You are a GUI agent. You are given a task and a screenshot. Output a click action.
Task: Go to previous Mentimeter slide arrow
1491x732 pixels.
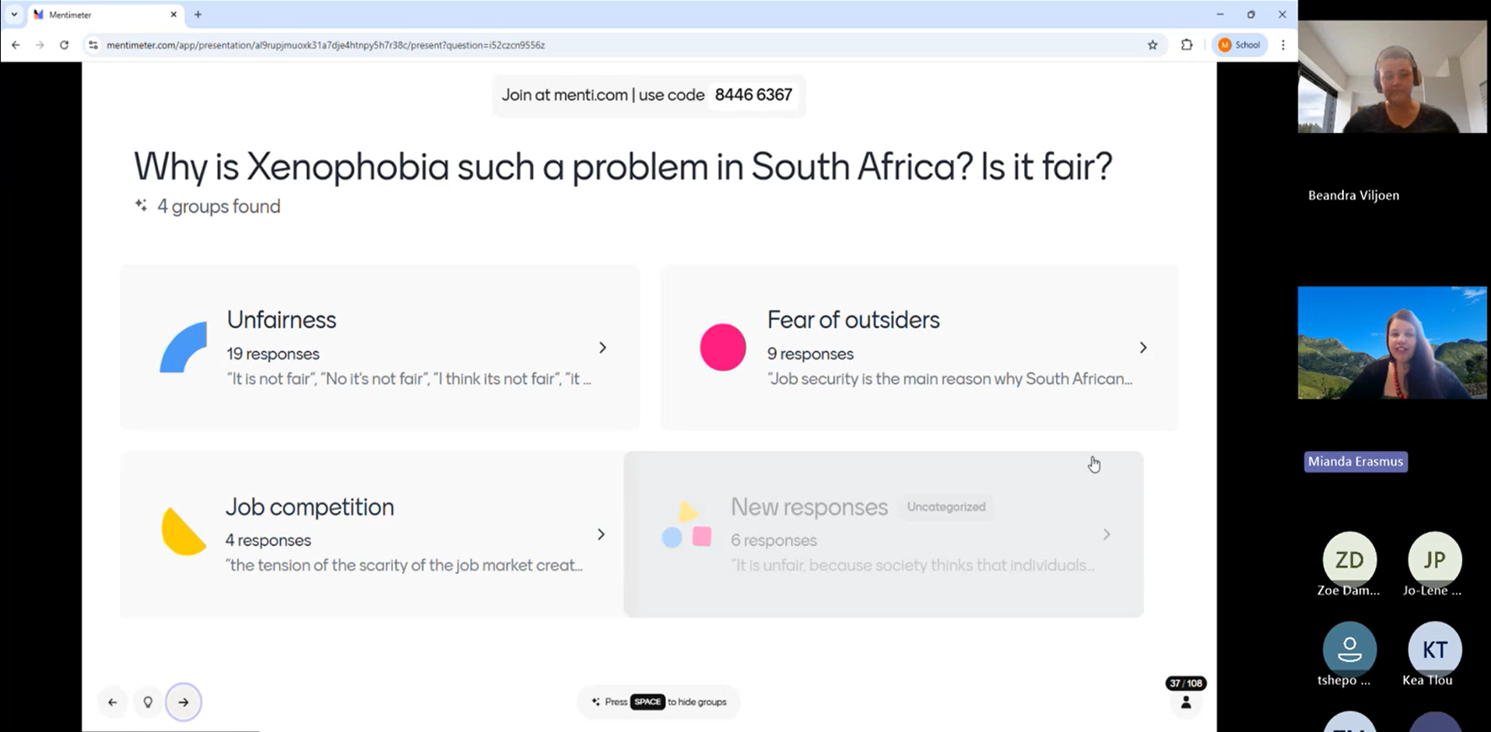[x=112, y=702]
